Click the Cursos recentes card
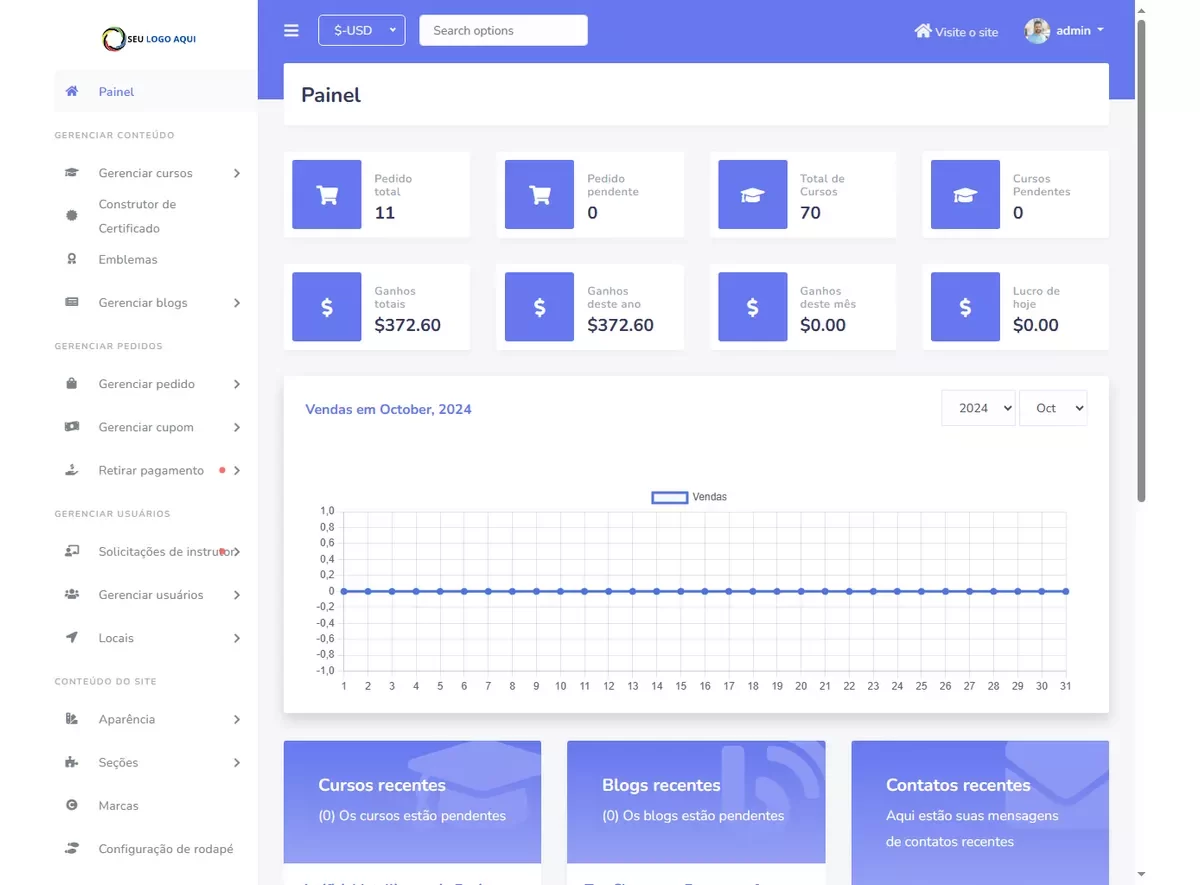Image resolution: width=1200 pixels, height=885 pixels. click(412, 800)
